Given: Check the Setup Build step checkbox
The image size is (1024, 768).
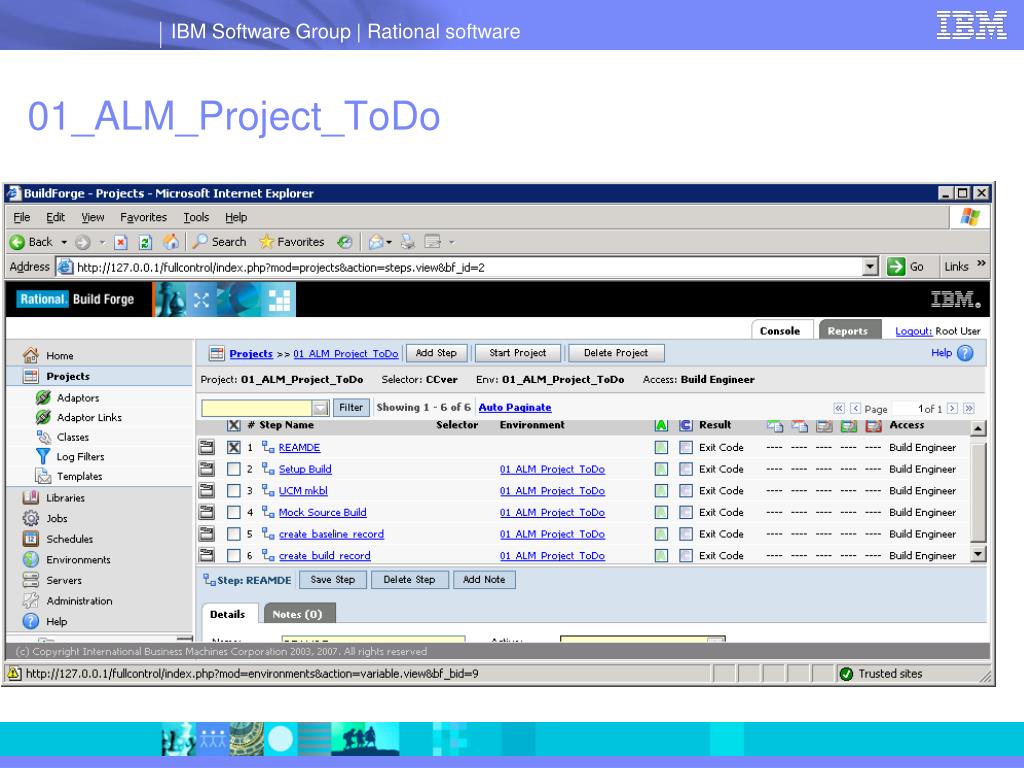Looking at the screenshot, I should tap(234, 469).
